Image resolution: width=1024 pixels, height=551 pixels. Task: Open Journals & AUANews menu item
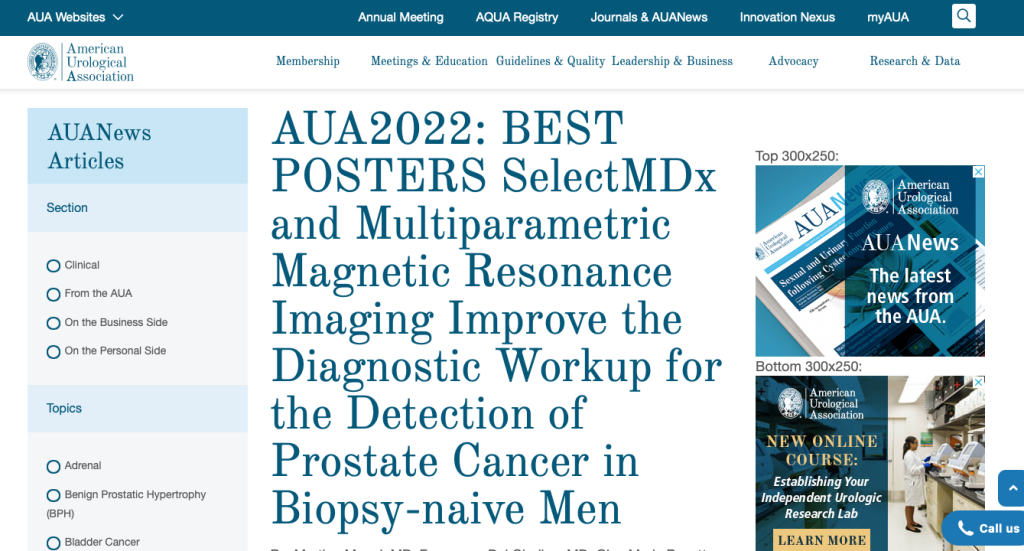click(648, 18)
